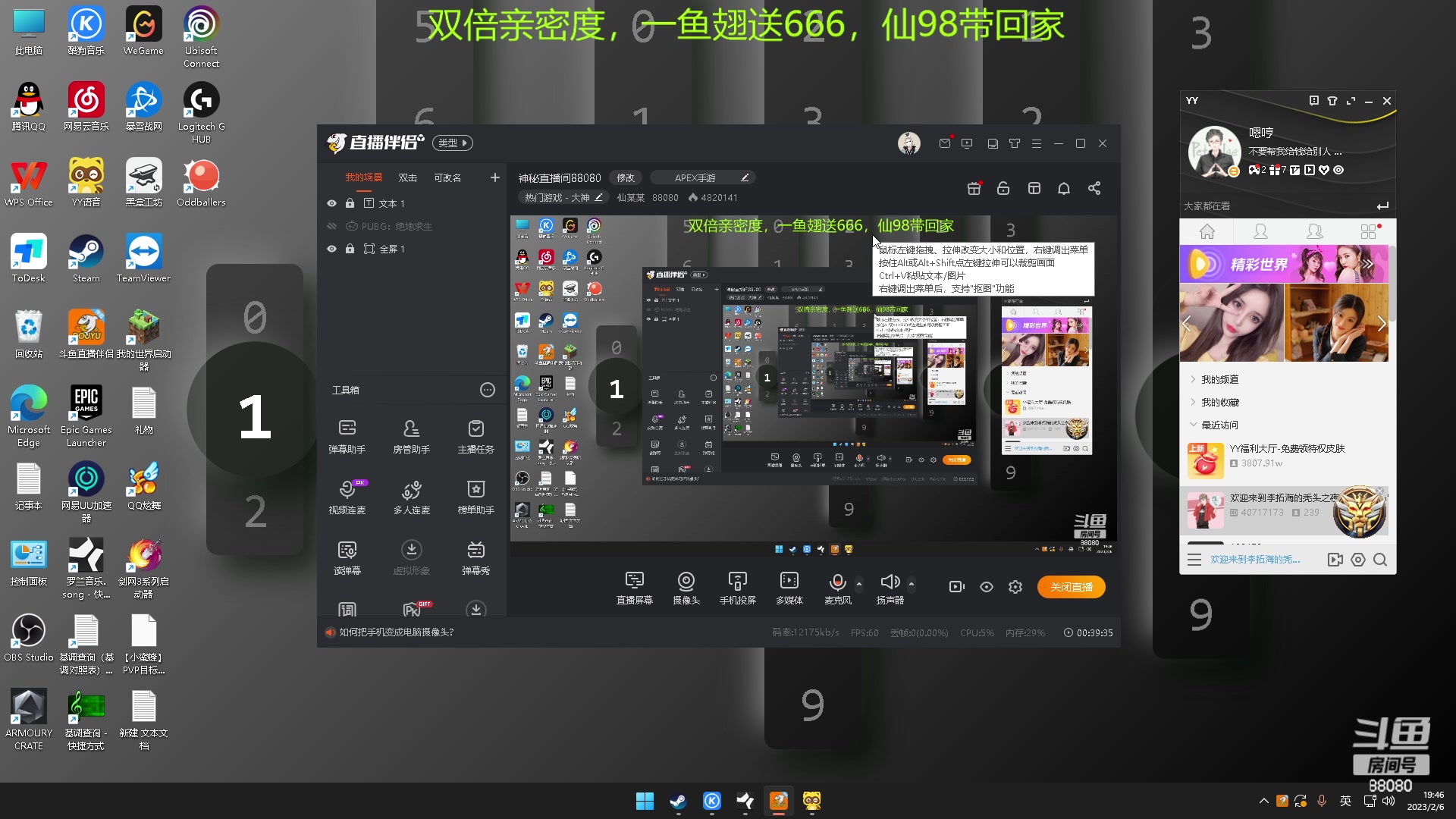Start 视频连麦 PK mode
The height and width of the screenshot is (819, 1456).
(347, 497)
